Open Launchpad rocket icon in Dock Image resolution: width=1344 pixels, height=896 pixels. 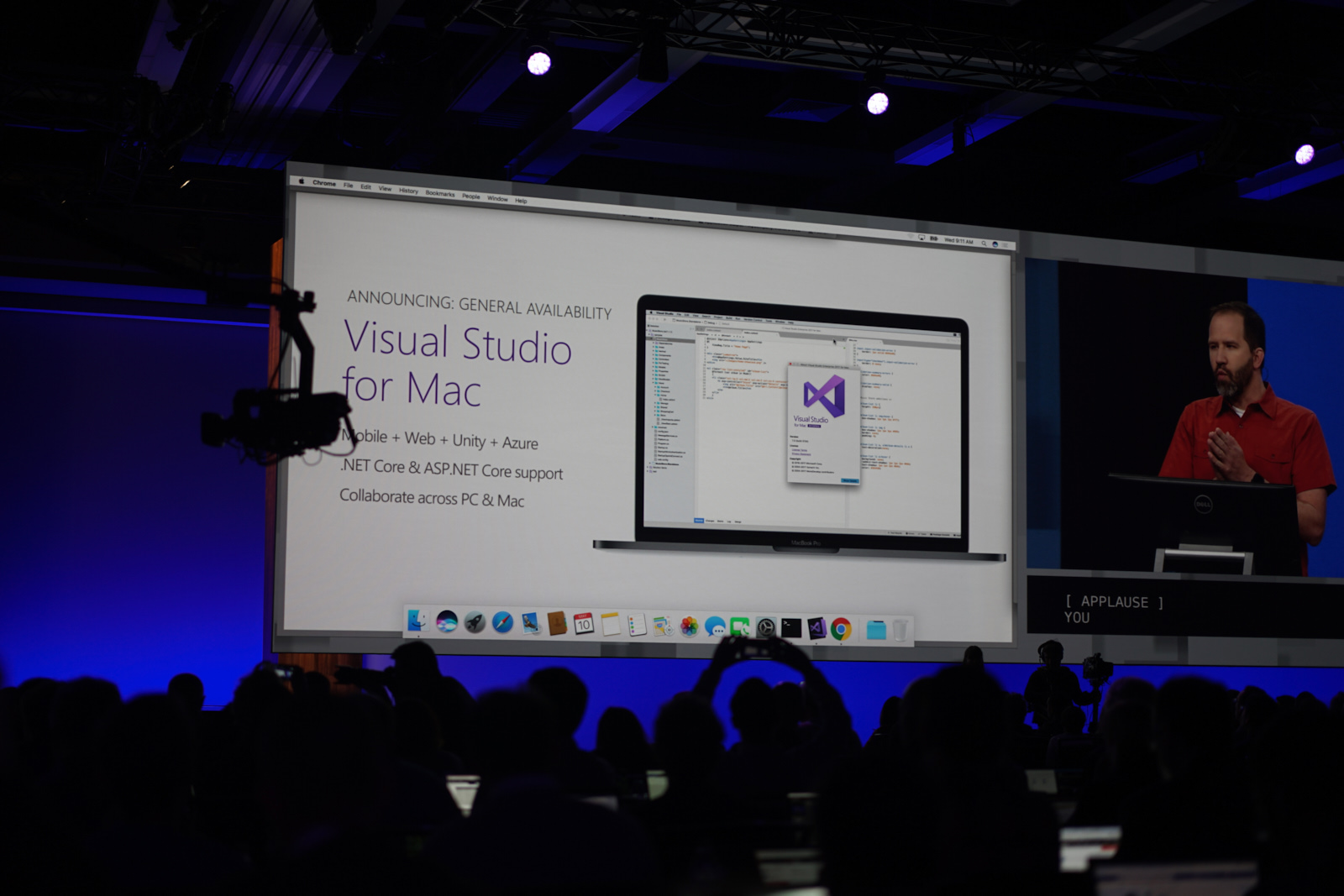tap(475, 622)
